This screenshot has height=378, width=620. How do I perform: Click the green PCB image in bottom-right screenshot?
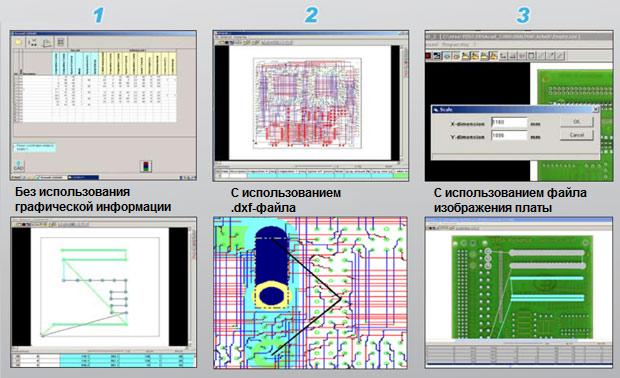point(522,287)
